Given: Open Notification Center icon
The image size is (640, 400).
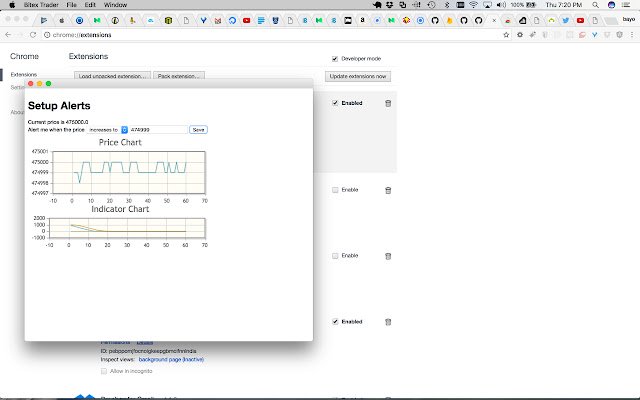Looking at the screenshot, I should click(626, 5).
